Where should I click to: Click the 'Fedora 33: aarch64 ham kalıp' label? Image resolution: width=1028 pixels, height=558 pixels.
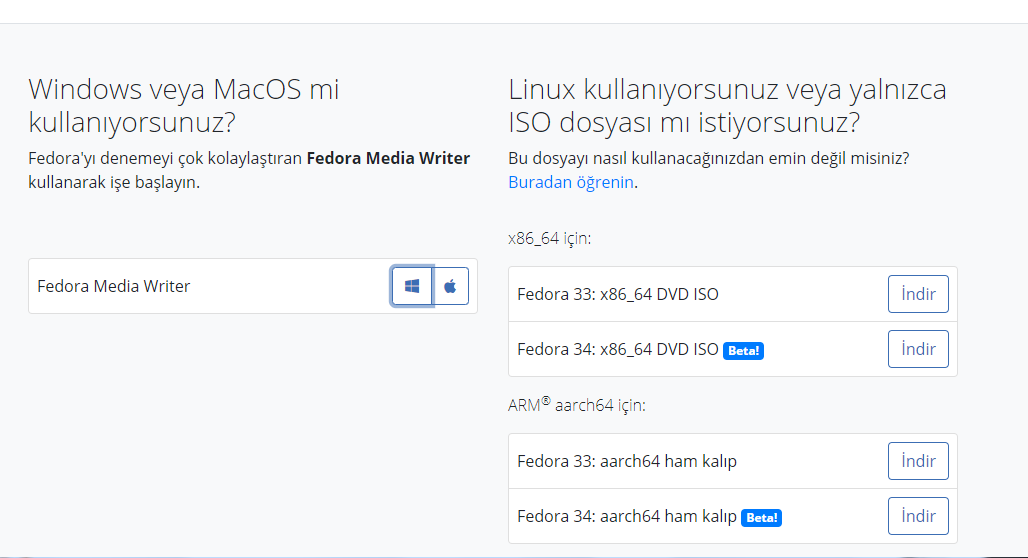[x=626, y=461]
